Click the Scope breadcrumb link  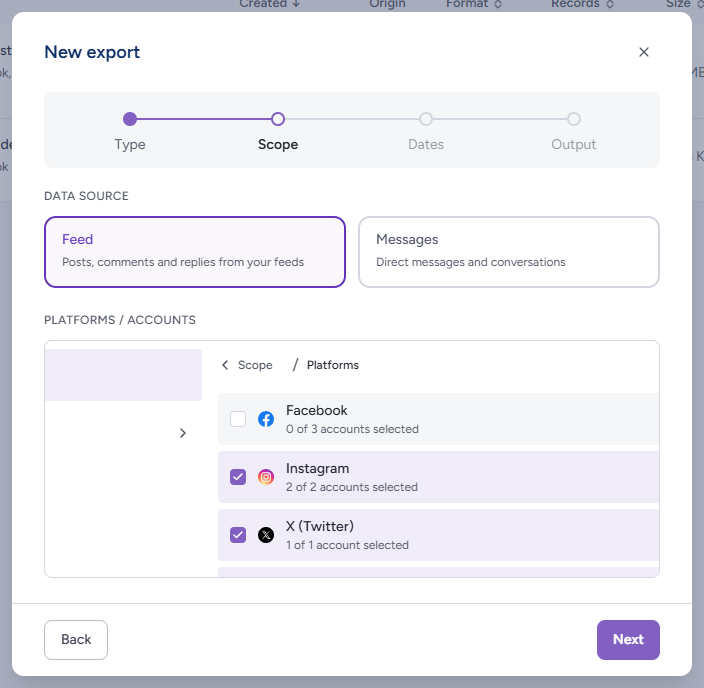click(x=255, y=365)
